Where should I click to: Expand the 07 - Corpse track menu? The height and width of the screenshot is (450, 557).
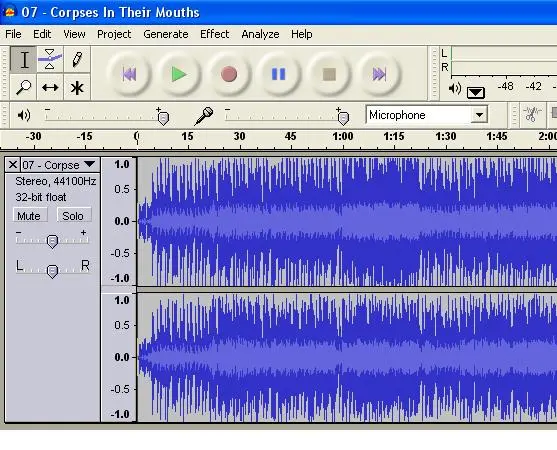[90, 164]
